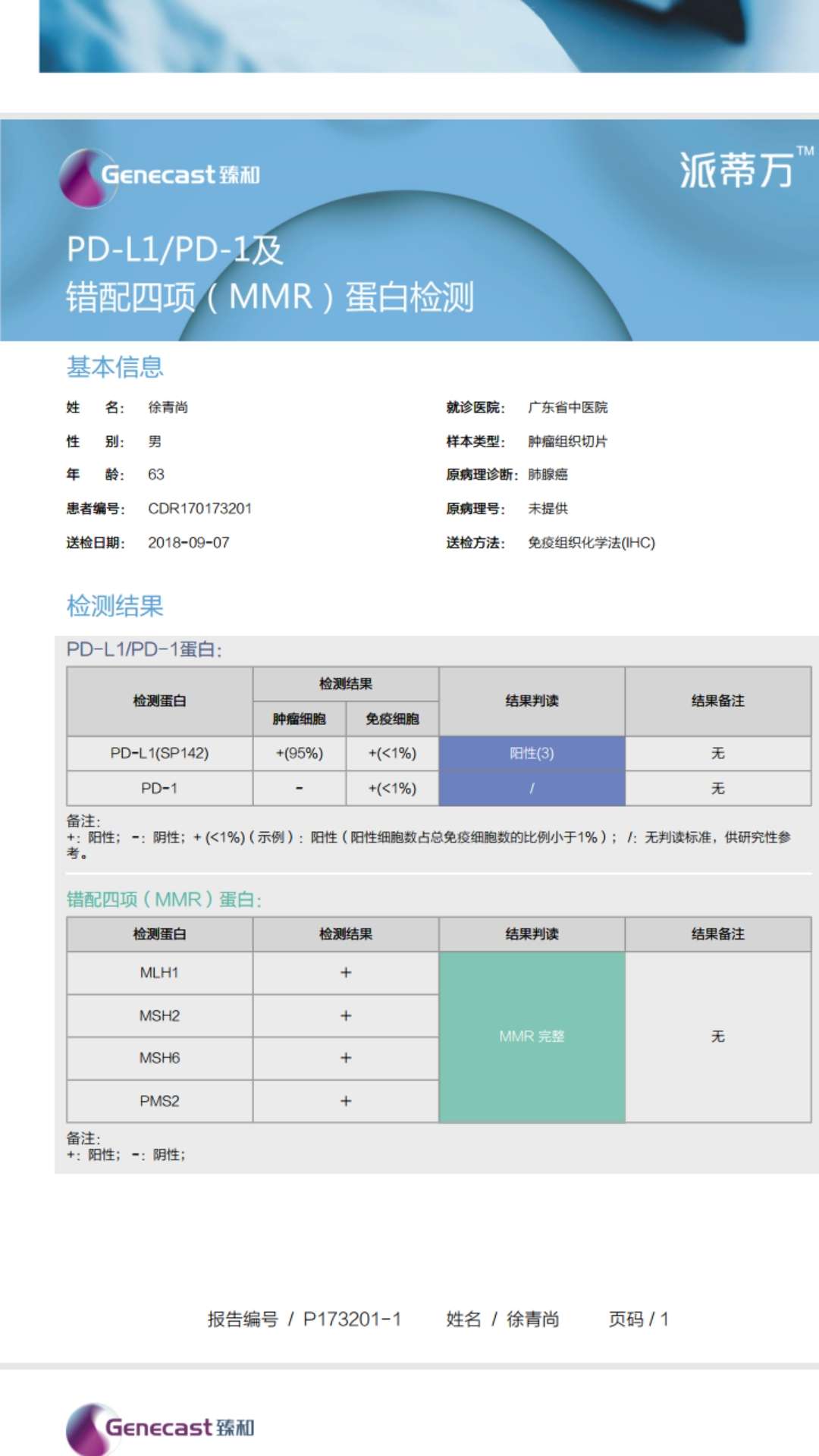
Task: Click the 送检方法 field label
Action: pos(475,543)
